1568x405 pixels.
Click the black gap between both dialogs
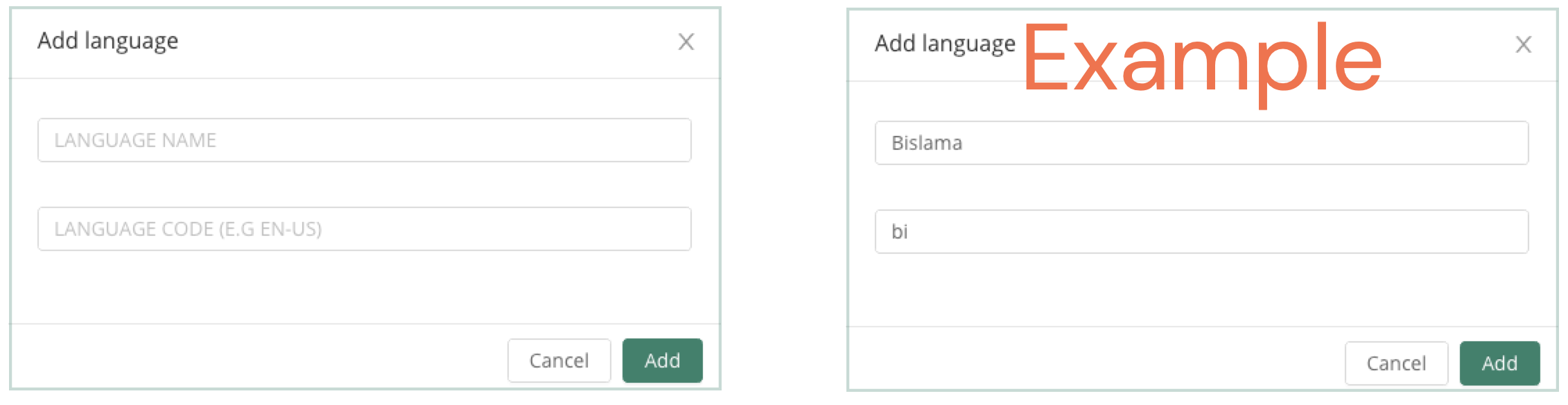click(783, 201)
